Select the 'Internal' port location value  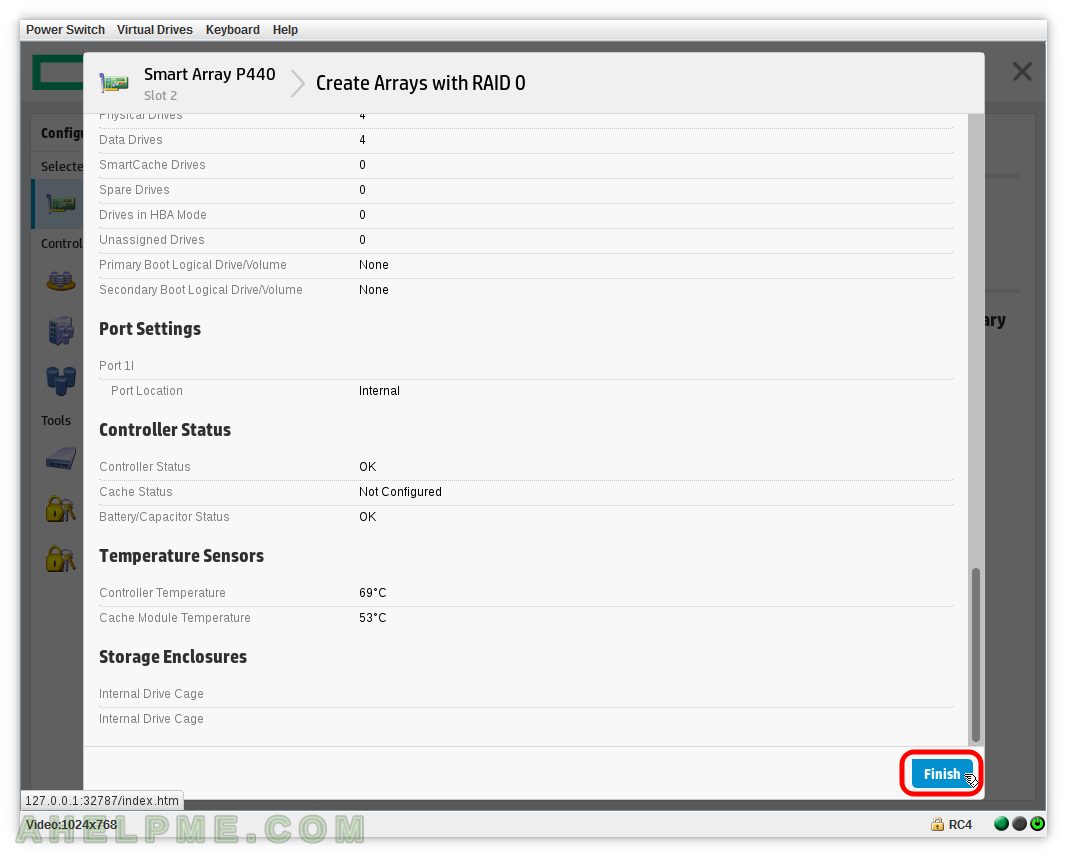point(379,391)
